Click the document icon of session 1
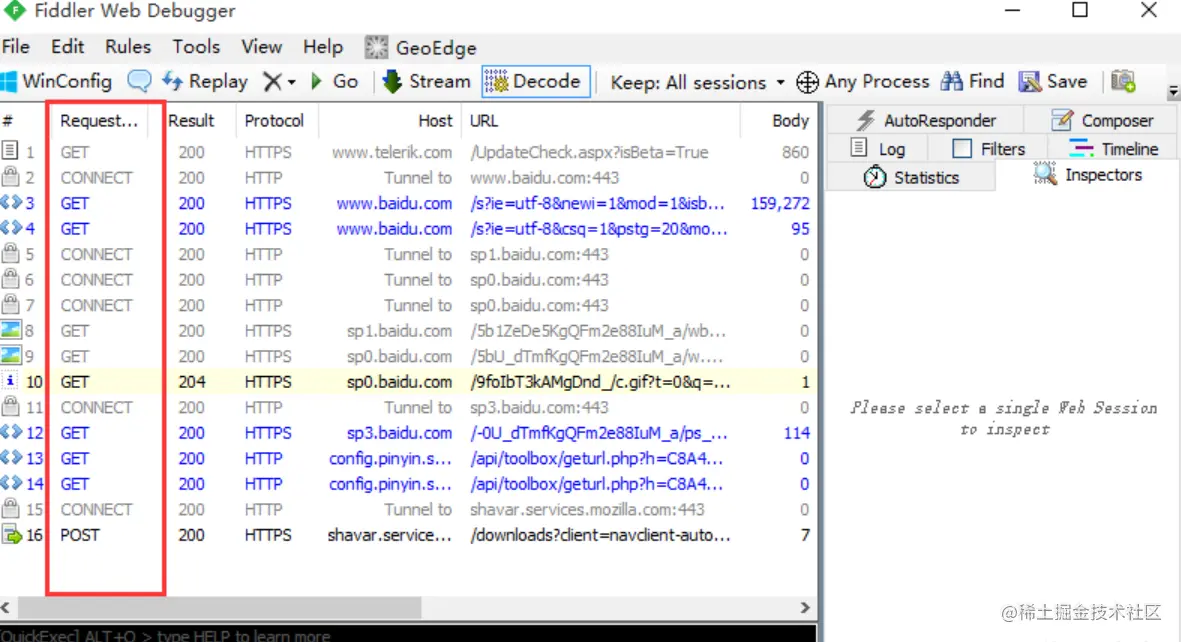Image resolution: width=1181 pixels, height=642 pixels. [10, 151]
